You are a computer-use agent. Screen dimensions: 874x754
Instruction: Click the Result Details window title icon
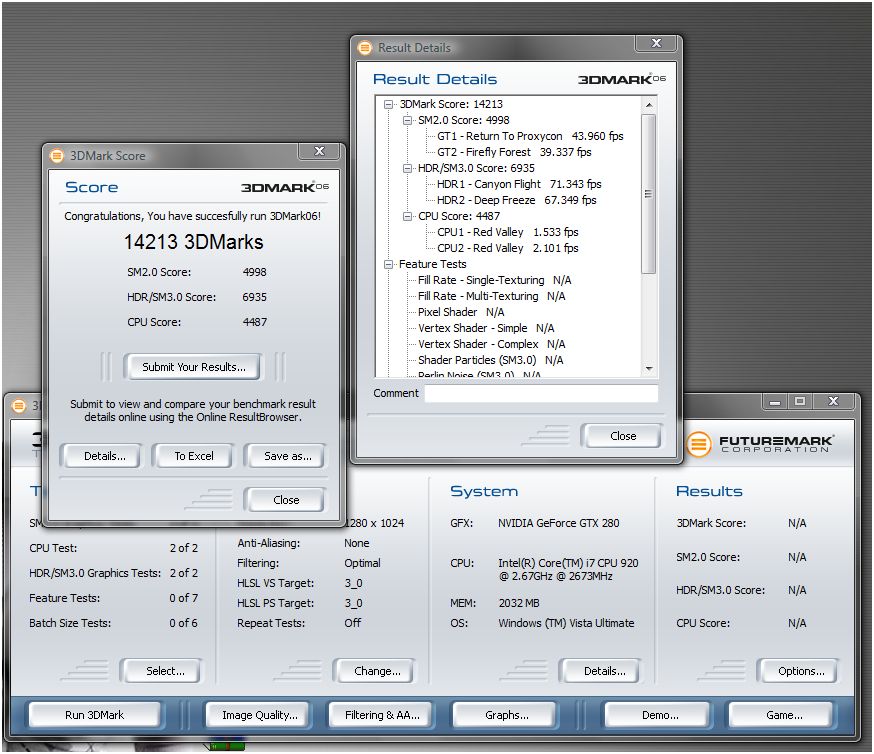365,48
